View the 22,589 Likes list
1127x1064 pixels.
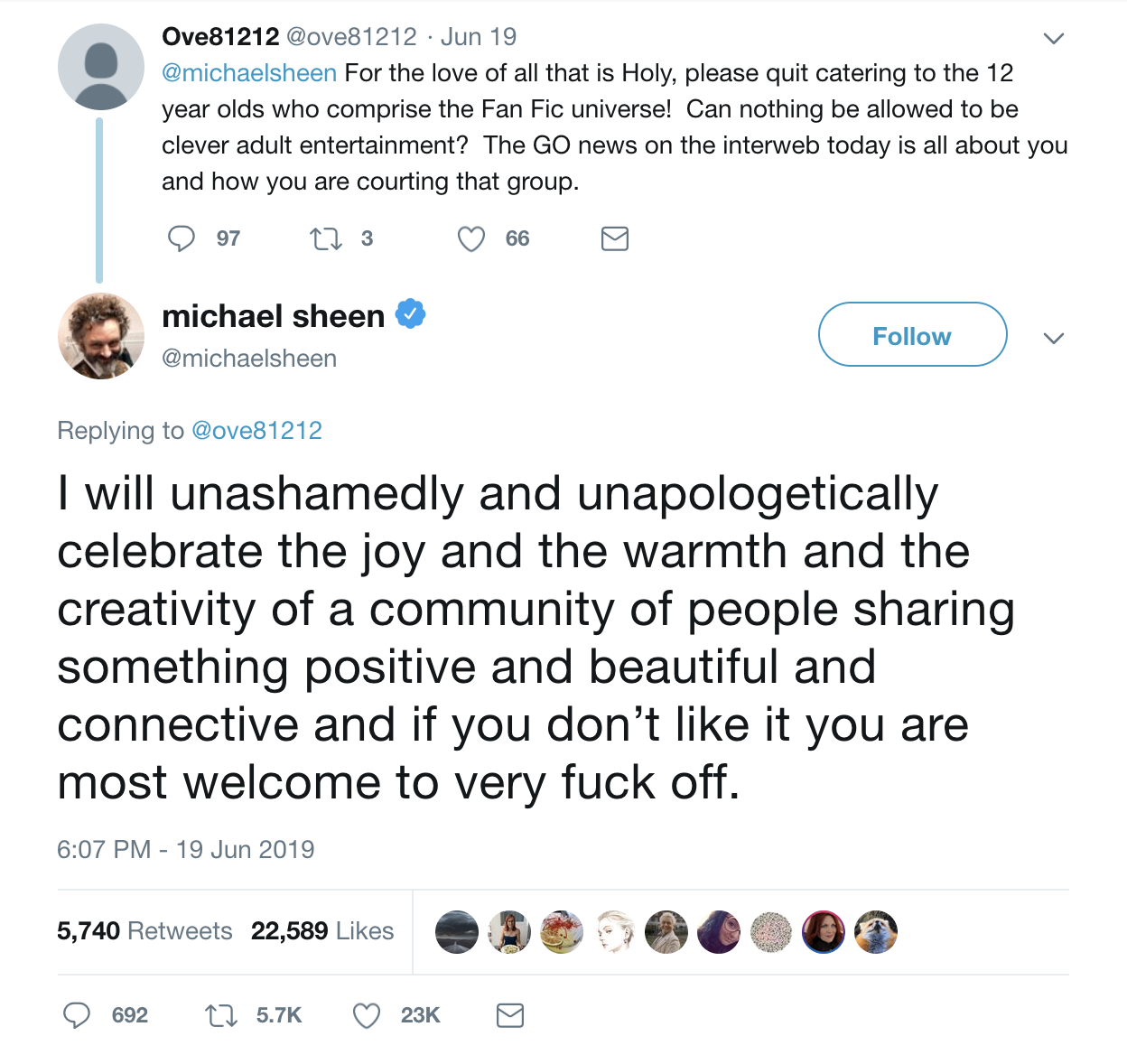tap(322, 930)
